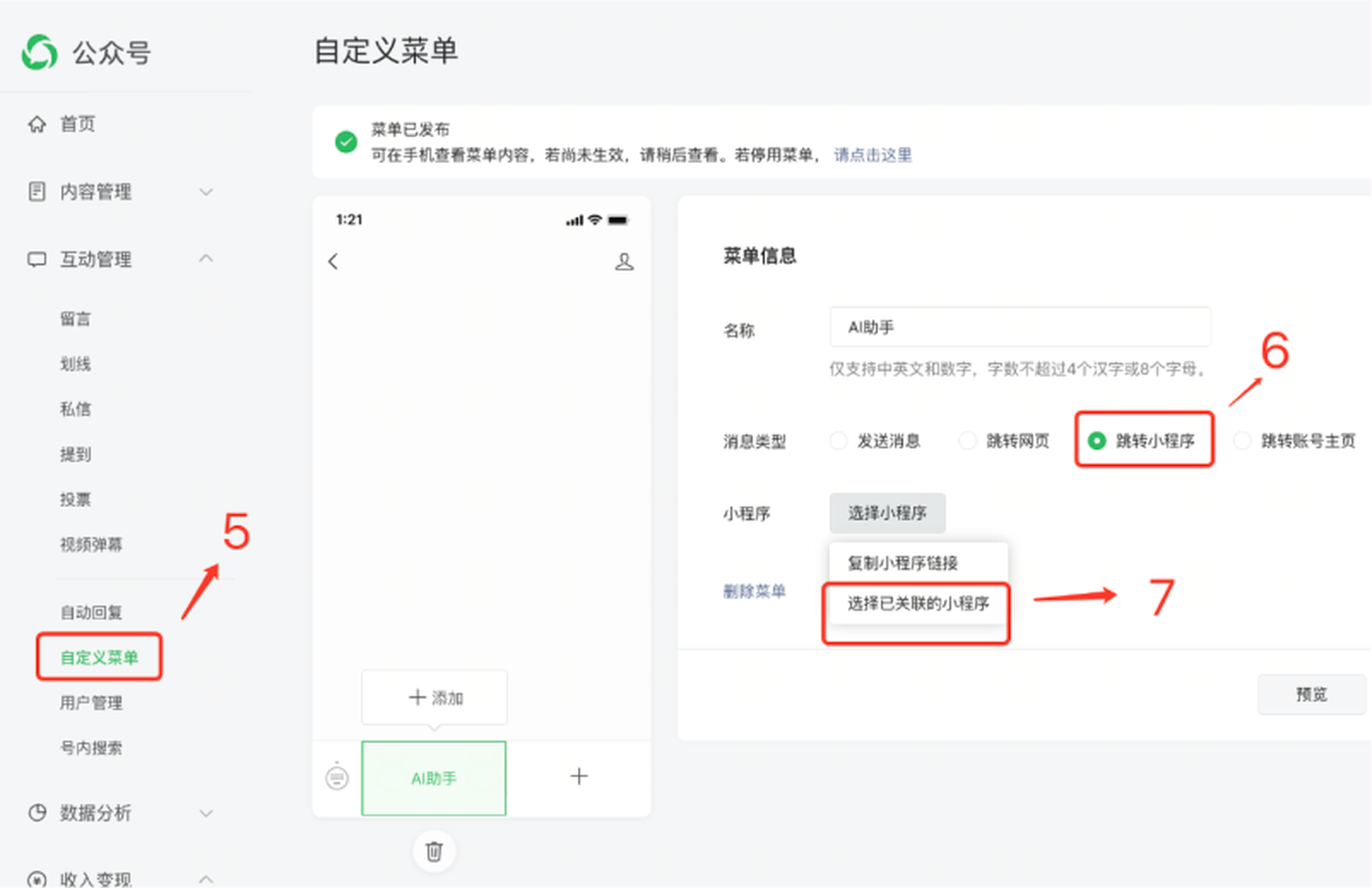Image resolution: width=1372 pixels, height=888 pixels.
Task: Click the 名称 input field containing AI助手
Action: point(1019,328)
